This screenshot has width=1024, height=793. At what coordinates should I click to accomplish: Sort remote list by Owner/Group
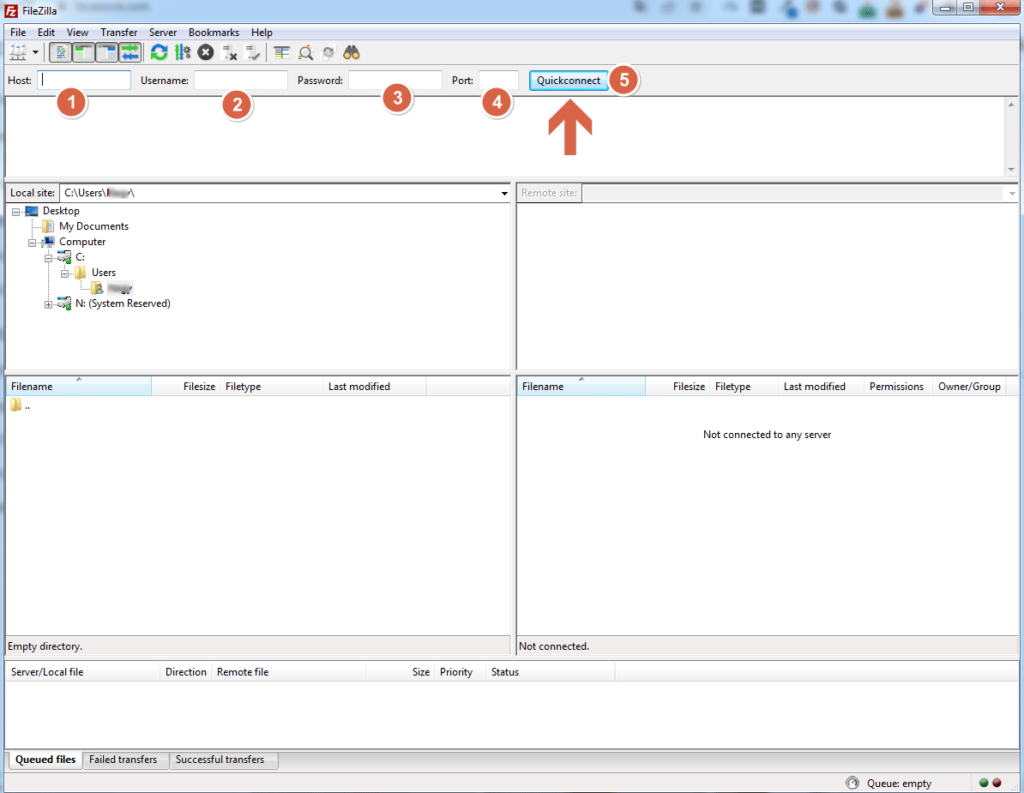pyautogui.click(x=969, y=386)
